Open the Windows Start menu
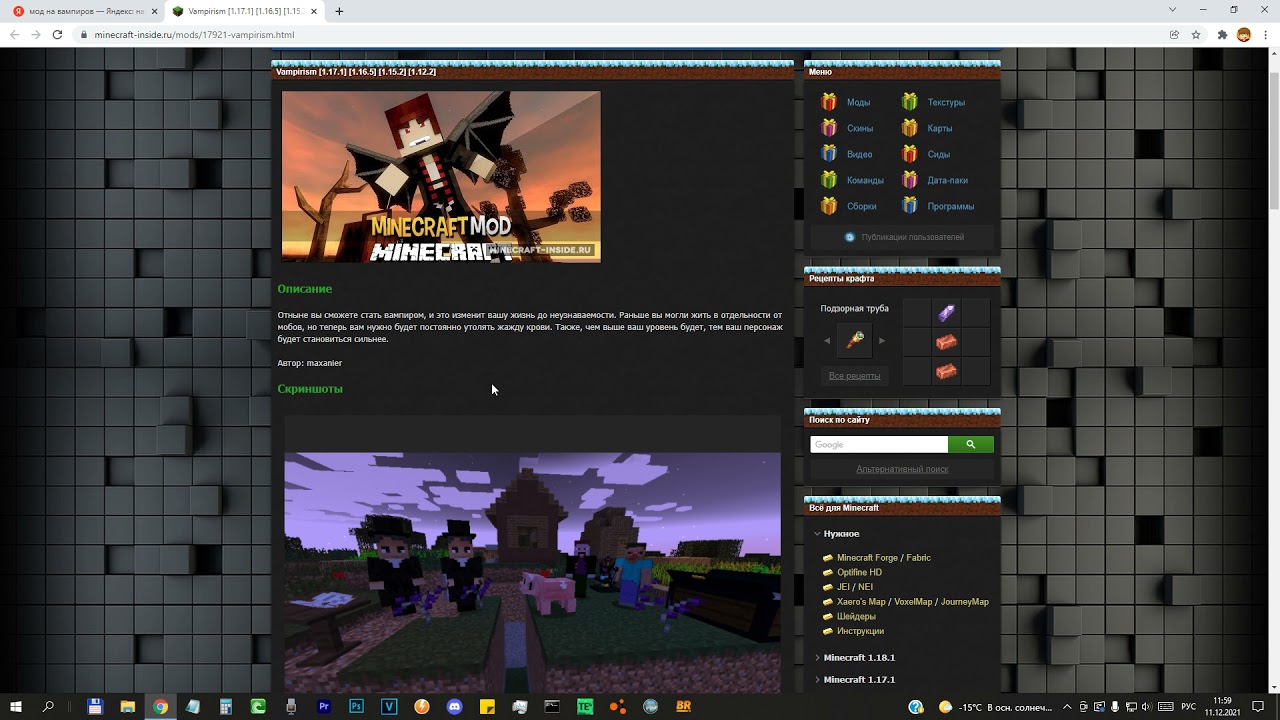Screen dimensions: 1280x720 click(15, 706)
